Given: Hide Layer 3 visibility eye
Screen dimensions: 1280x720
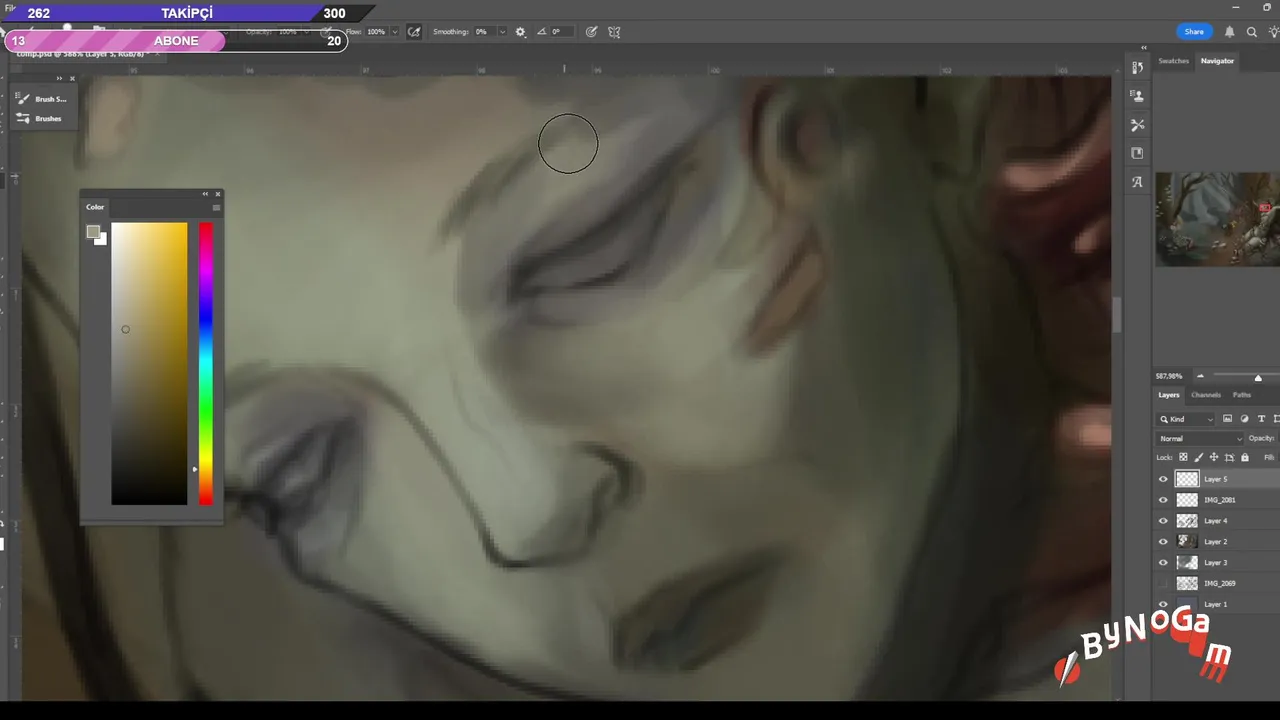Looking at the screenshot, I should click(x=1163, y=563).
